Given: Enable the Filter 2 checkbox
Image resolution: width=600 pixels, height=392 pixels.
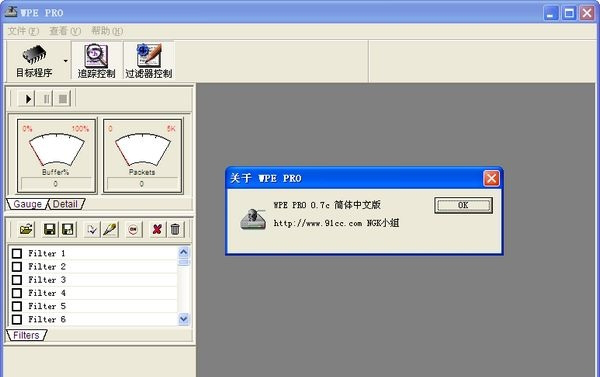Looking at the screenshot, I should pyautogui.click(x=17, y=266).
